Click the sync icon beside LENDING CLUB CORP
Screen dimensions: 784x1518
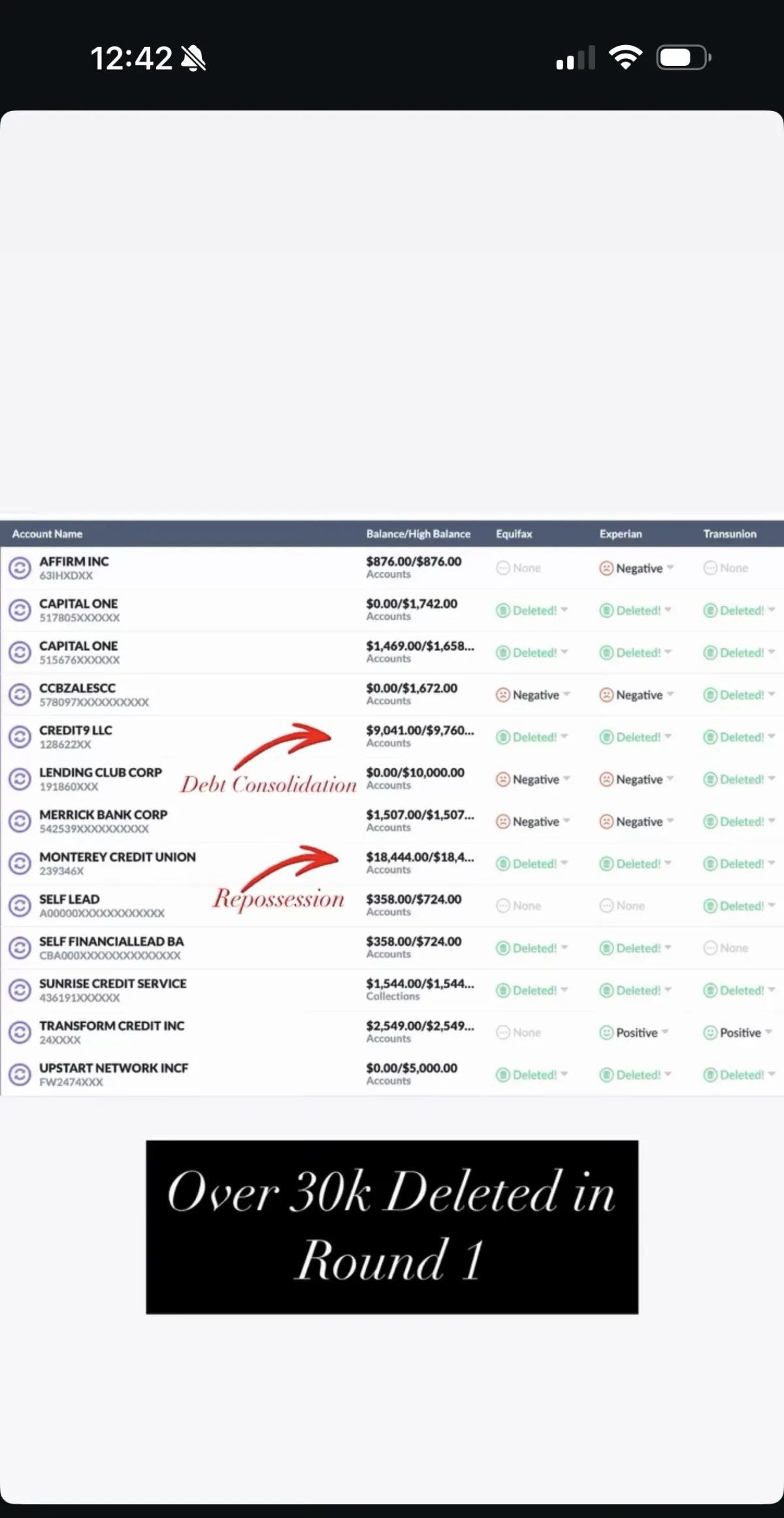[20, 779]
